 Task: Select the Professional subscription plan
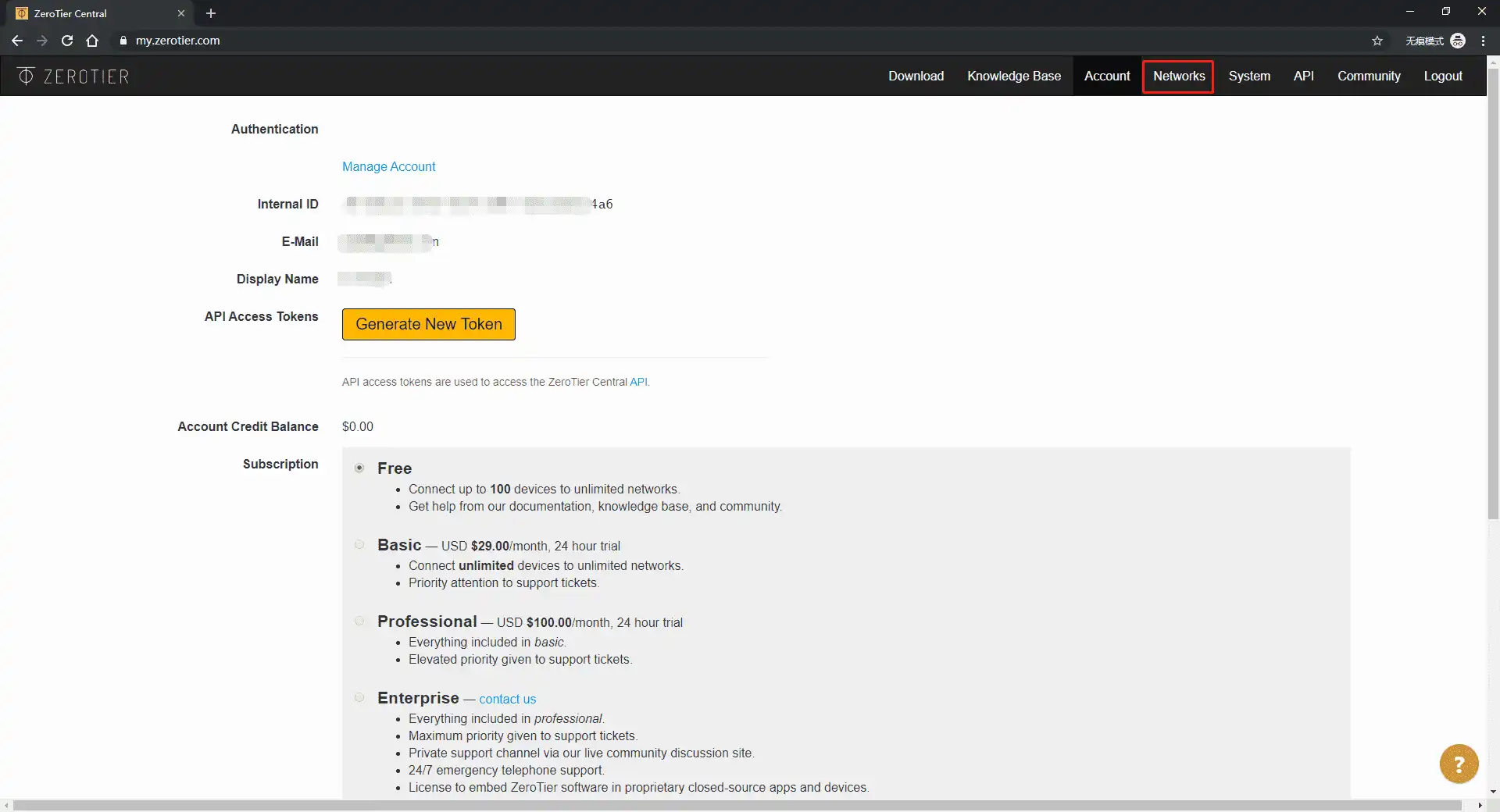coord(359,621)
